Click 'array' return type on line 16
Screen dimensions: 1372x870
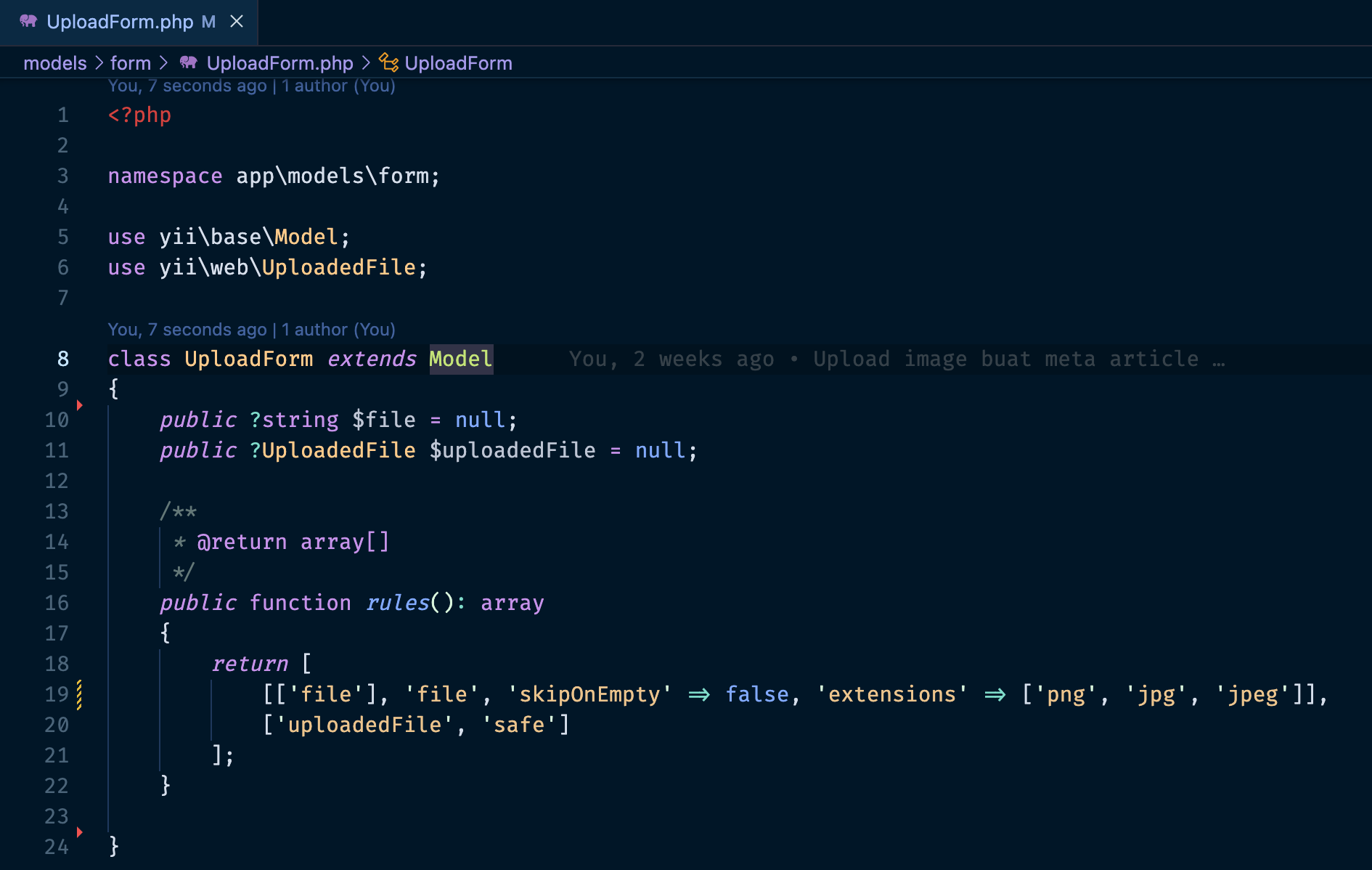coord(513,603)
